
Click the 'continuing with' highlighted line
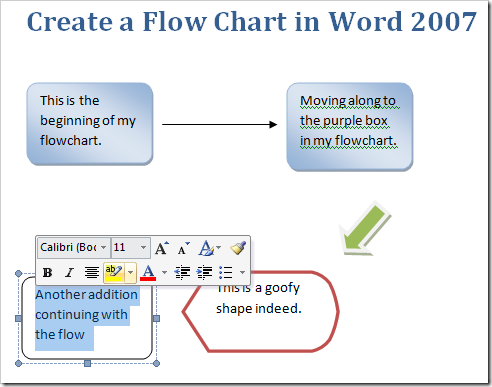click(x=81, y=315)
